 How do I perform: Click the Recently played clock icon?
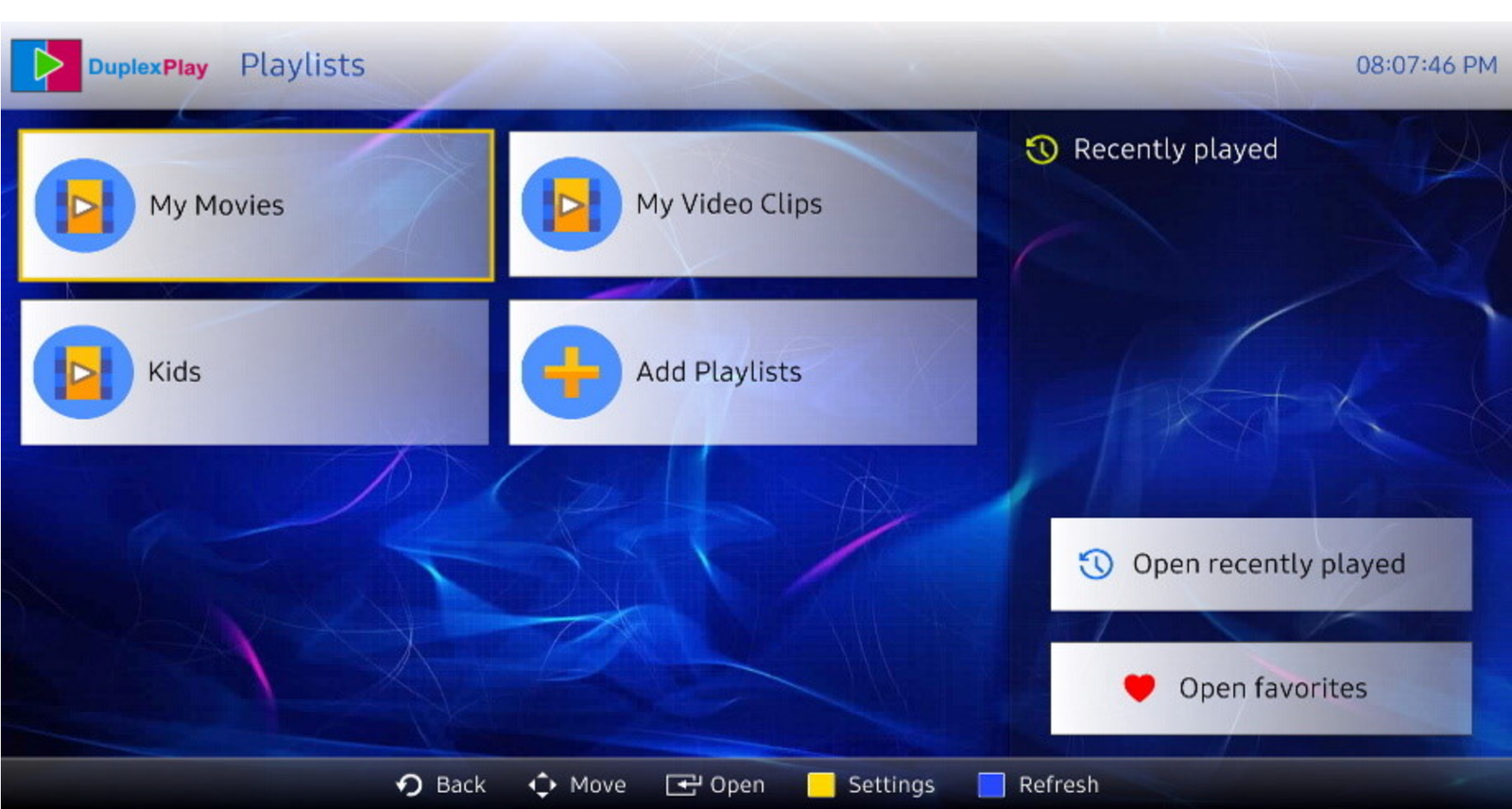coord(1041,149)
